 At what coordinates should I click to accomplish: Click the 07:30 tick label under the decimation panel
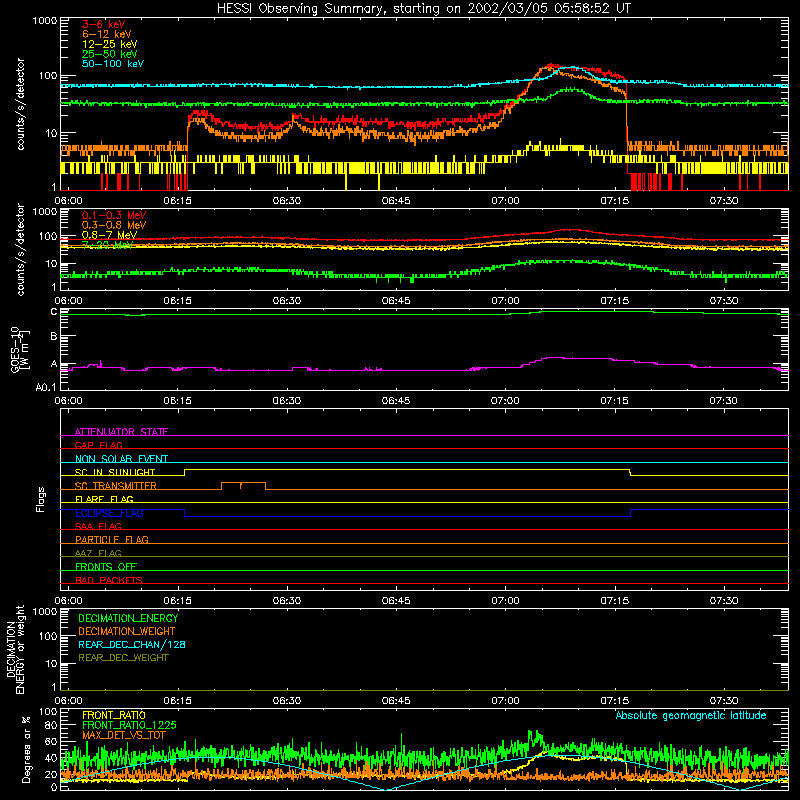(x=723, y=701)
